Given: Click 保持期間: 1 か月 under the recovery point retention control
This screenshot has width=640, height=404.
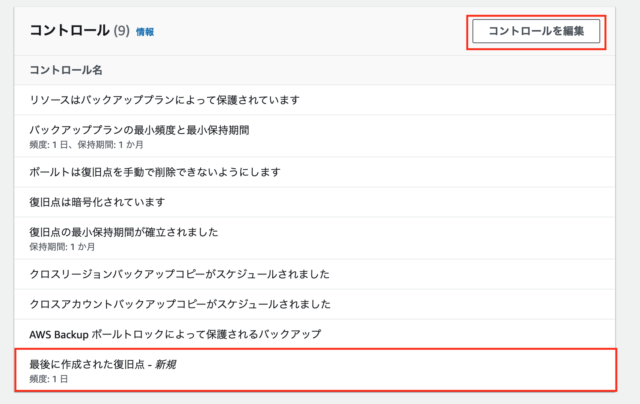Looking at the screenshot, I should [x=62, y=247].
